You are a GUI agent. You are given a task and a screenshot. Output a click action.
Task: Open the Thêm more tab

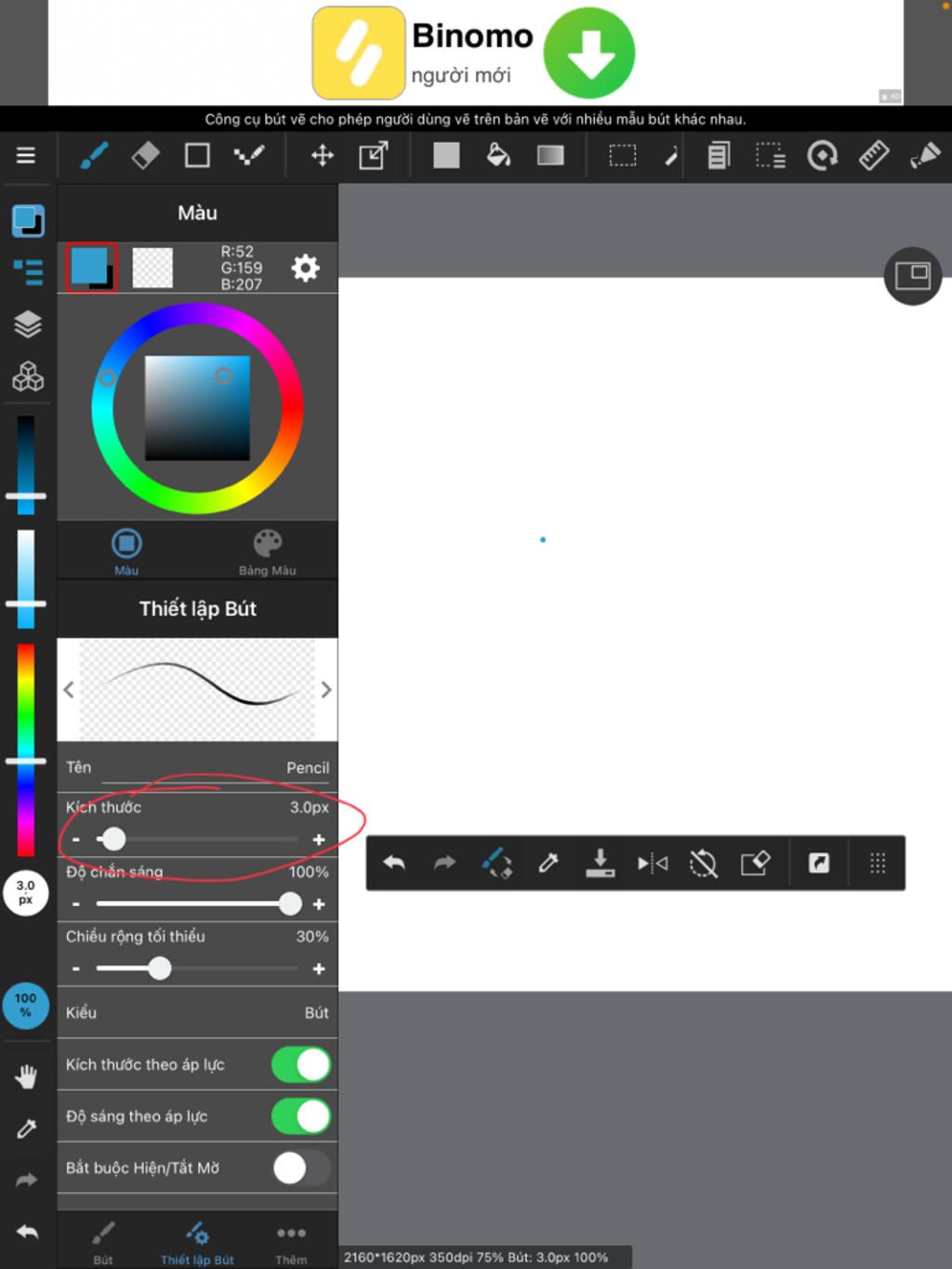tap(291, 1241)
